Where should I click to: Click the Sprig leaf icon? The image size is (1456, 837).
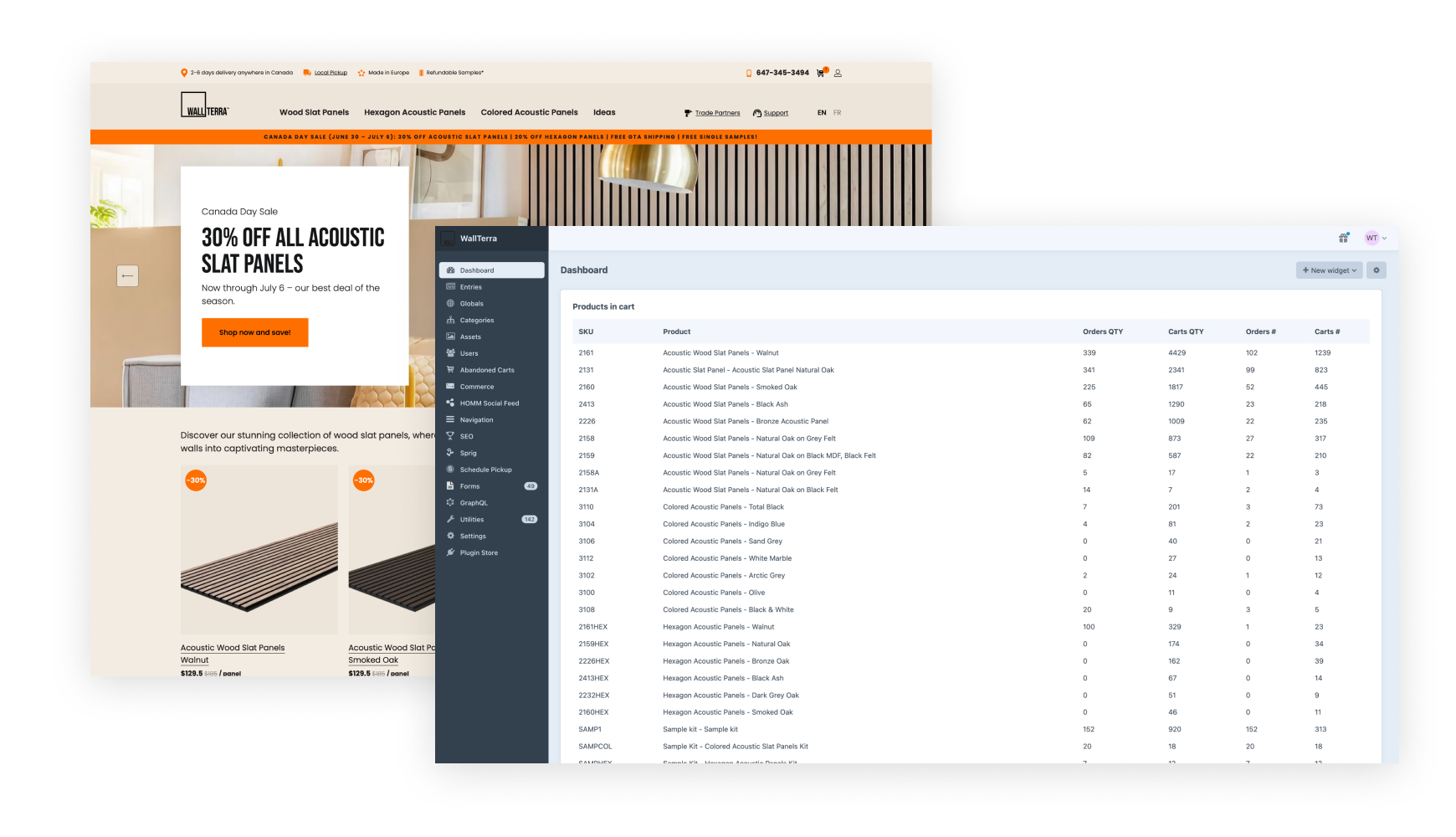(450, 453)
